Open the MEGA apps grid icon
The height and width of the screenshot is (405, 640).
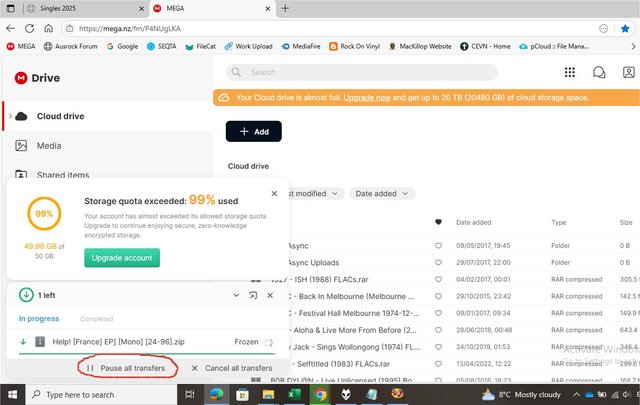tap(569, 72)
